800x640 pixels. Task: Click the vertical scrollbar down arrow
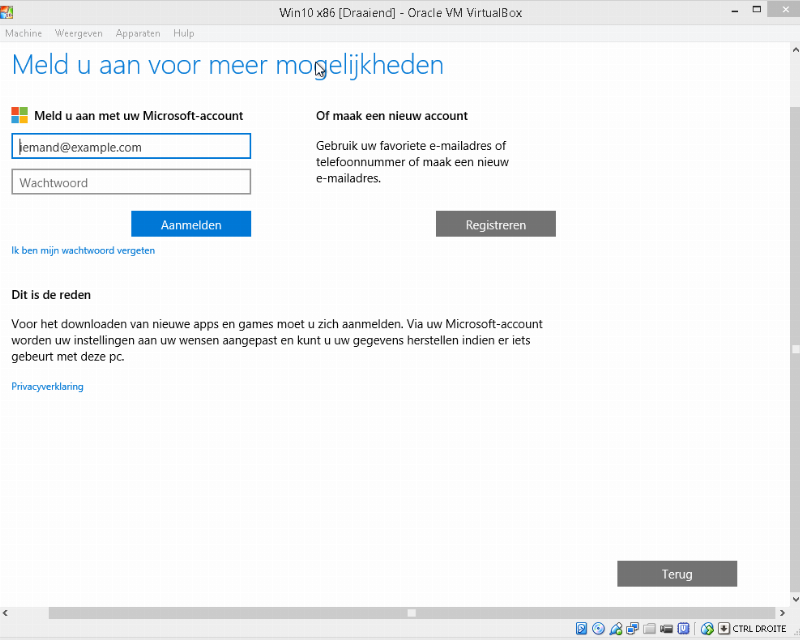click(795, 600)
